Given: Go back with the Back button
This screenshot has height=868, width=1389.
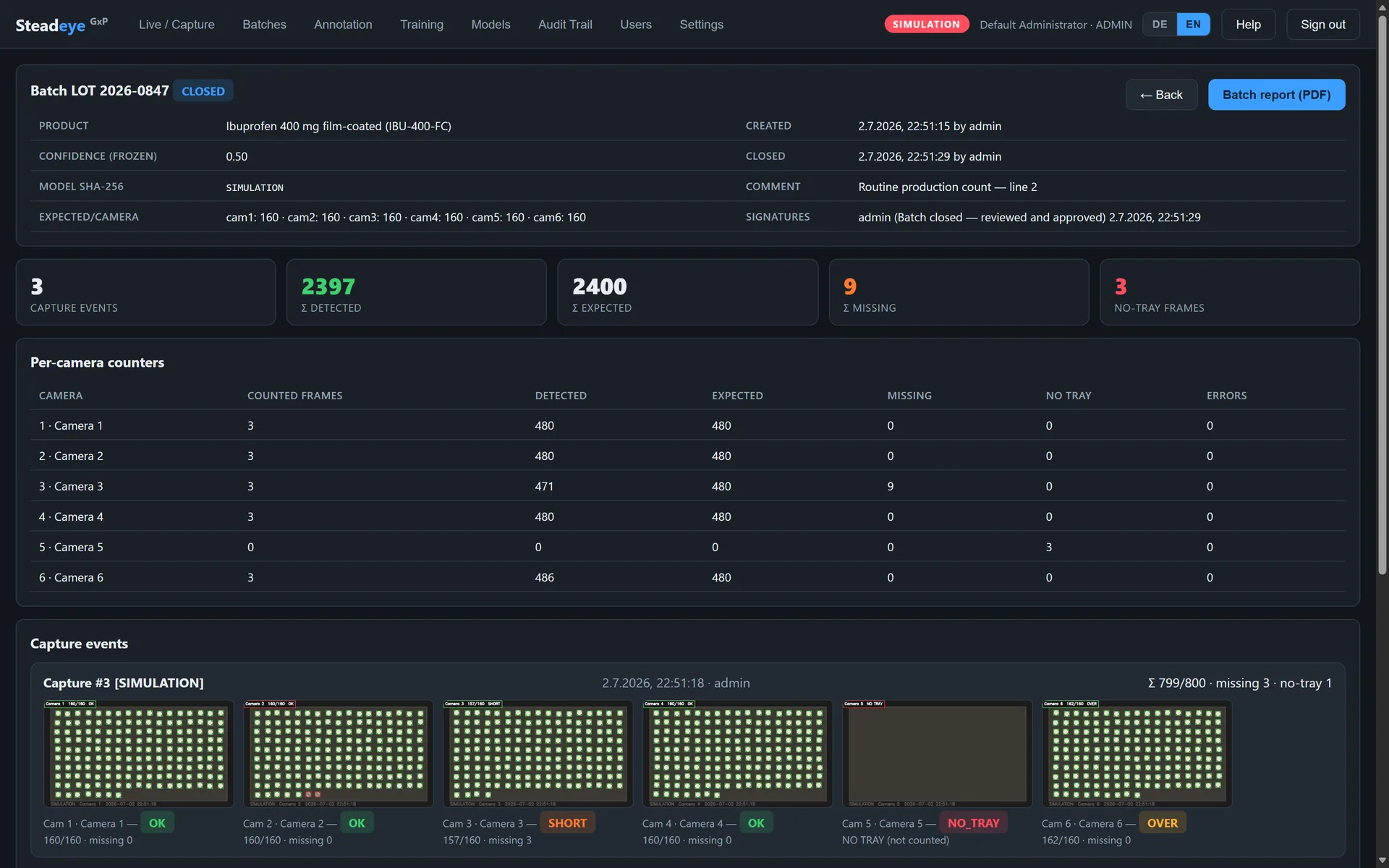Looking at the screenshot, I should [1161, 95].
